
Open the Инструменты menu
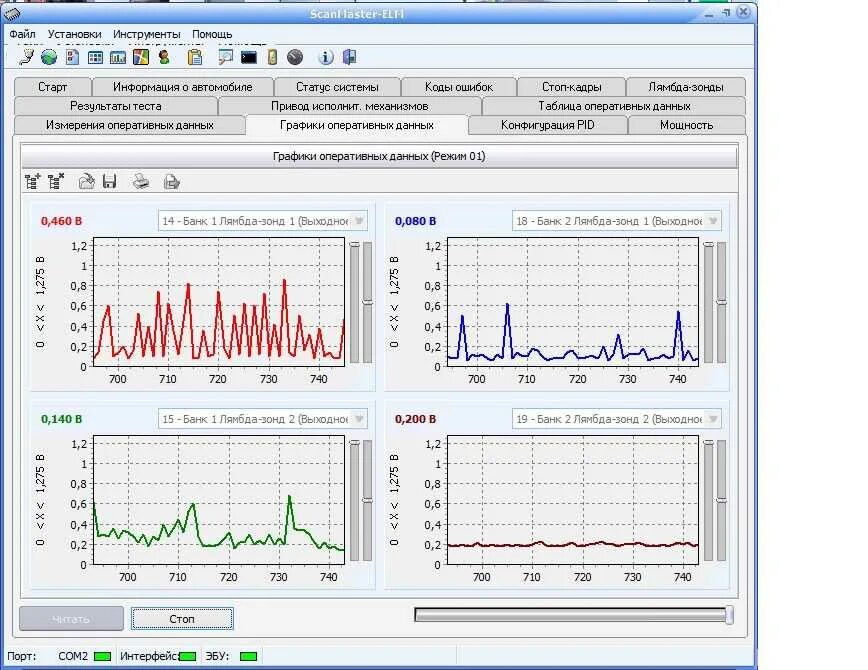click(x=147, y=34)
